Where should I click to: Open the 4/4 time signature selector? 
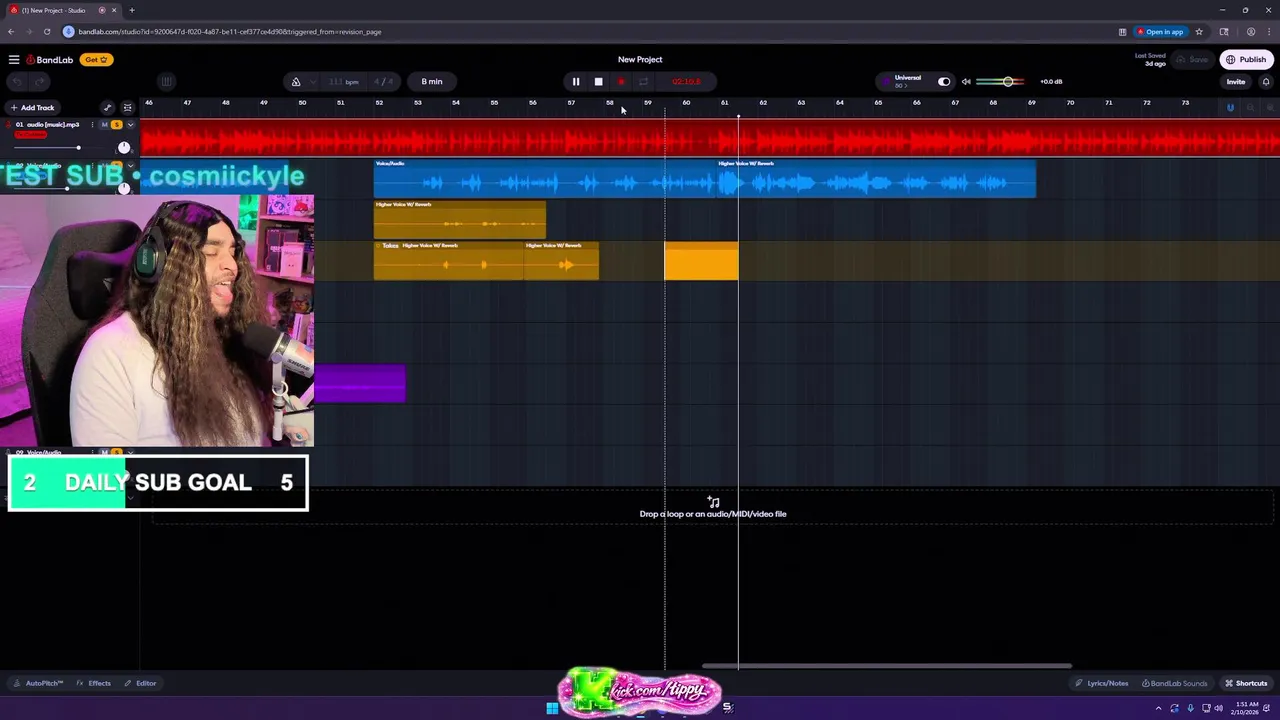[384, 82]
